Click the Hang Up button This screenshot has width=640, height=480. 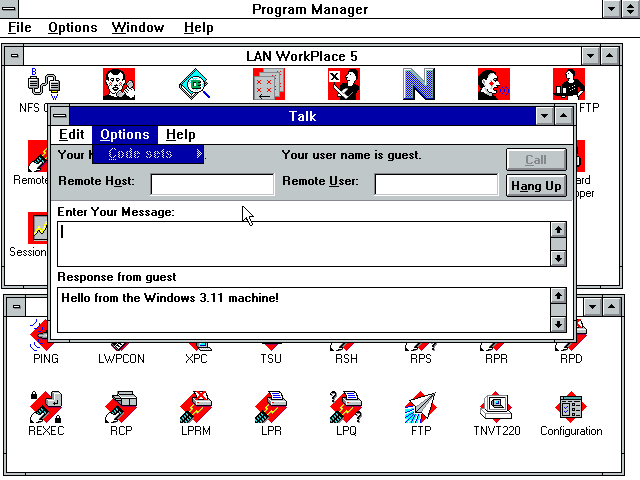click(536, 186)
